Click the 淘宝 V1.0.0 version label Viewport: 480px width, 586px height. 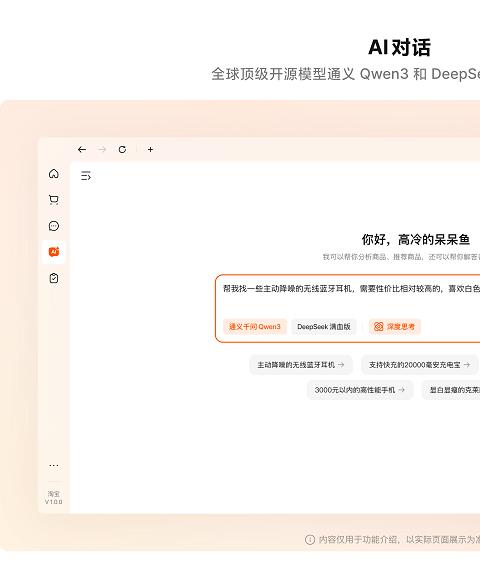tap(54, 498)
